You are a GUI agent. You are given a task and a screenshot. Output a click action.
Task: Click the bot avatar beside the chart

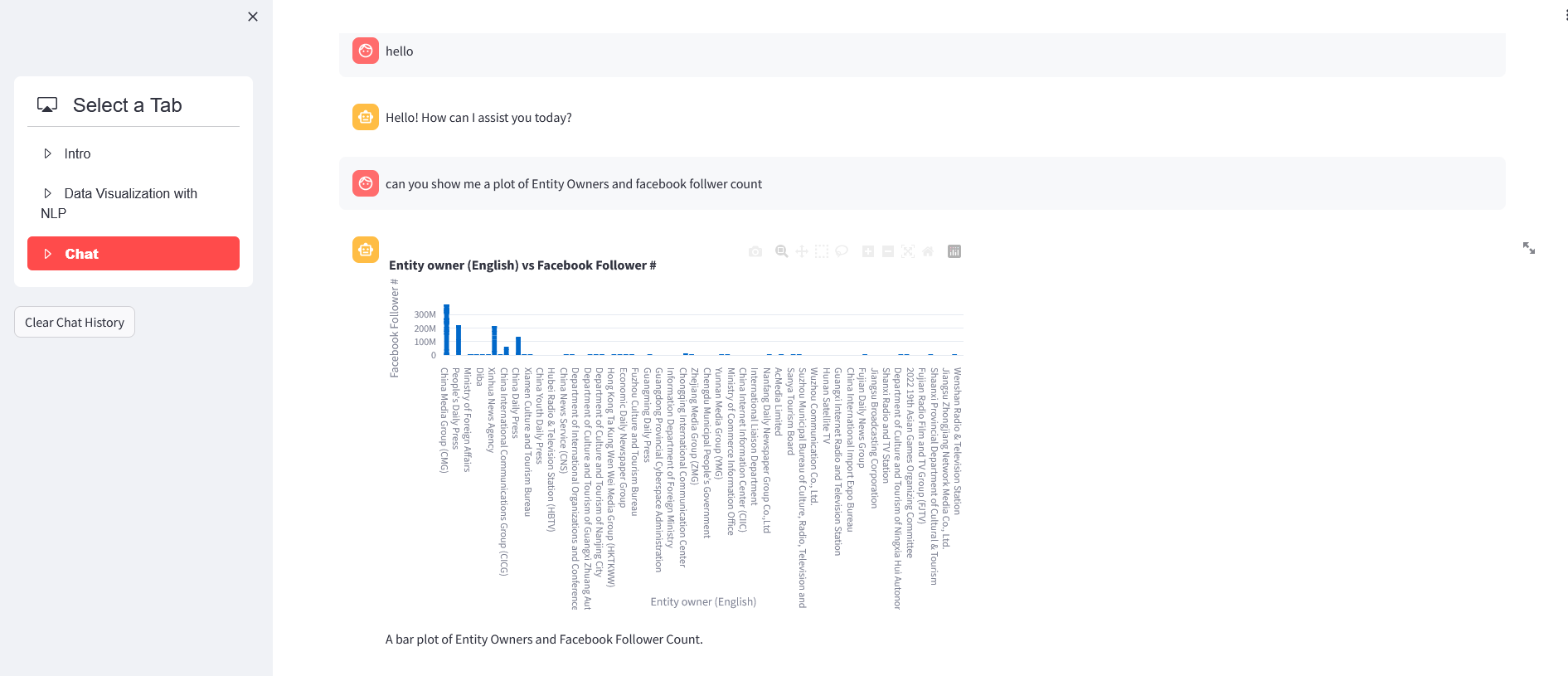click(366, 250)
